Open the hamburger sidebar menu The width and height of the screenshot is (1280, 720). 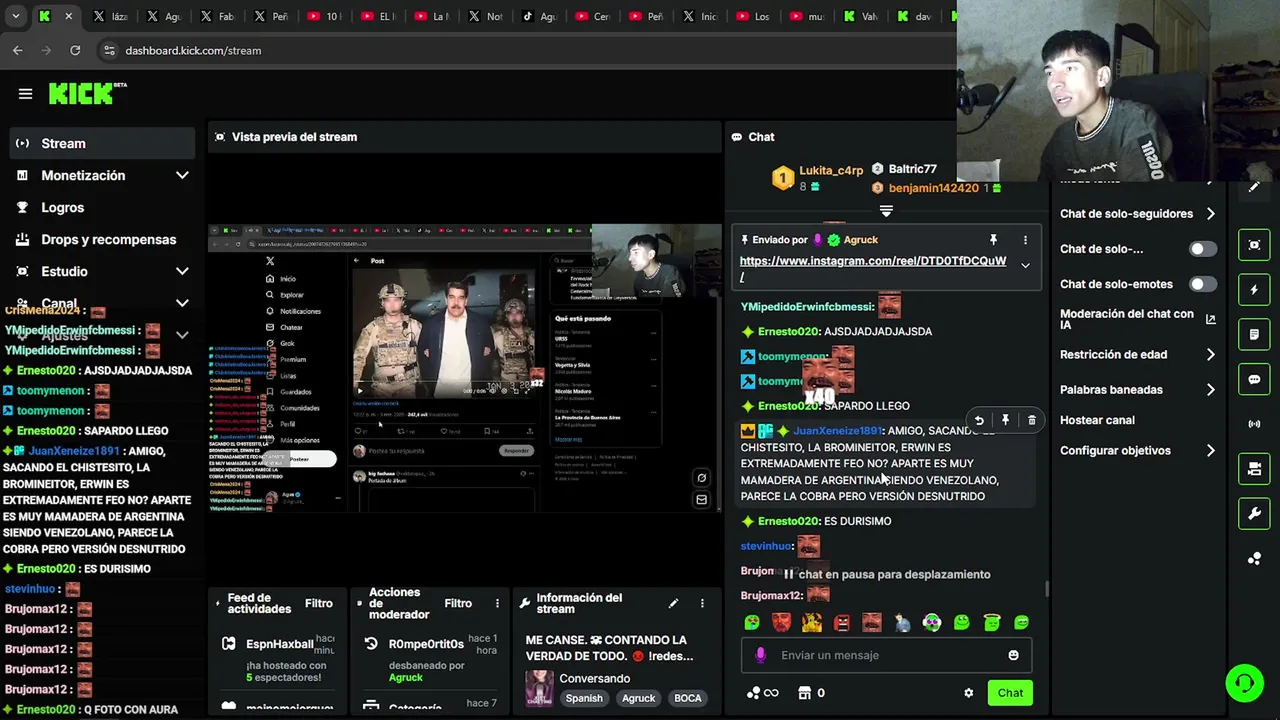(25, 94)
